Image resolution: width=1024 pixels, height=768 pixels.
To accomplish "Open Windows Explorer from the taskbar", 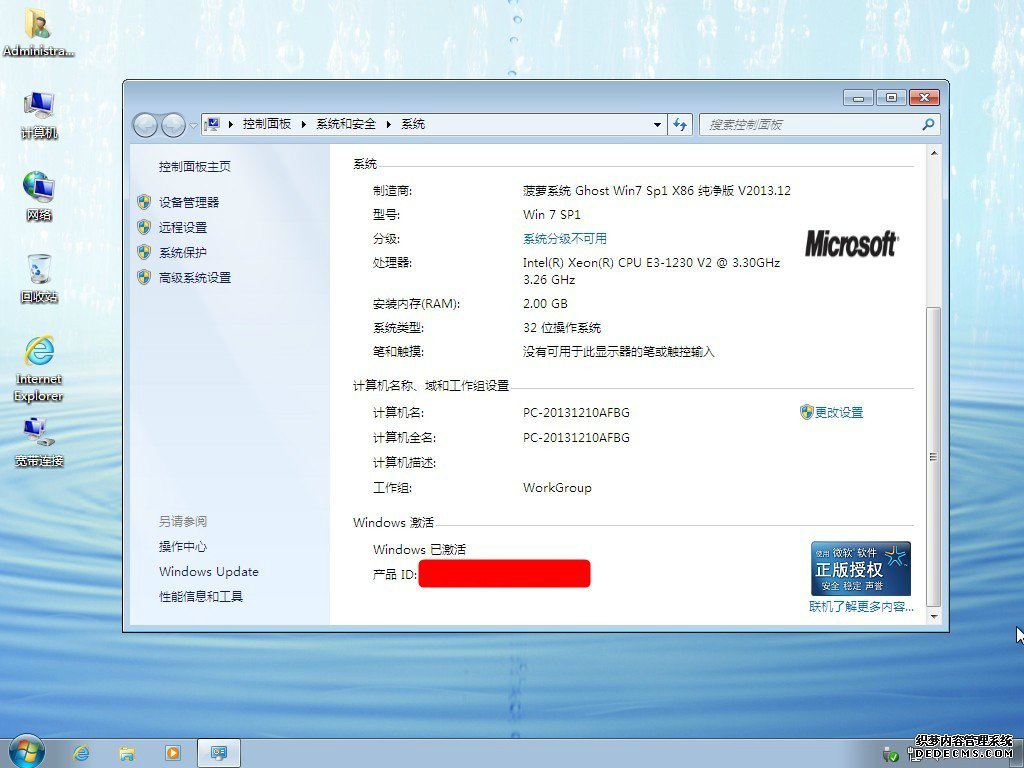I will point(127,754).
